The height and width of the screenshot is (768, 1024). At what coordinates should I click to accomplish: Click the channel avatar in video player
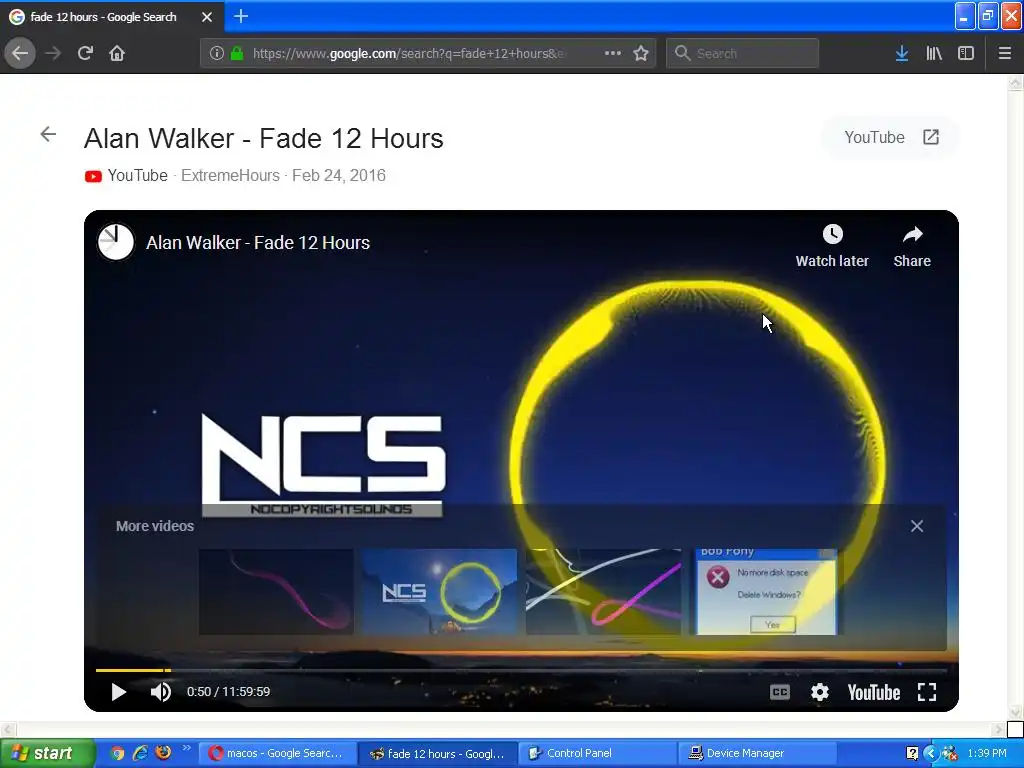[x=116, y=242]
